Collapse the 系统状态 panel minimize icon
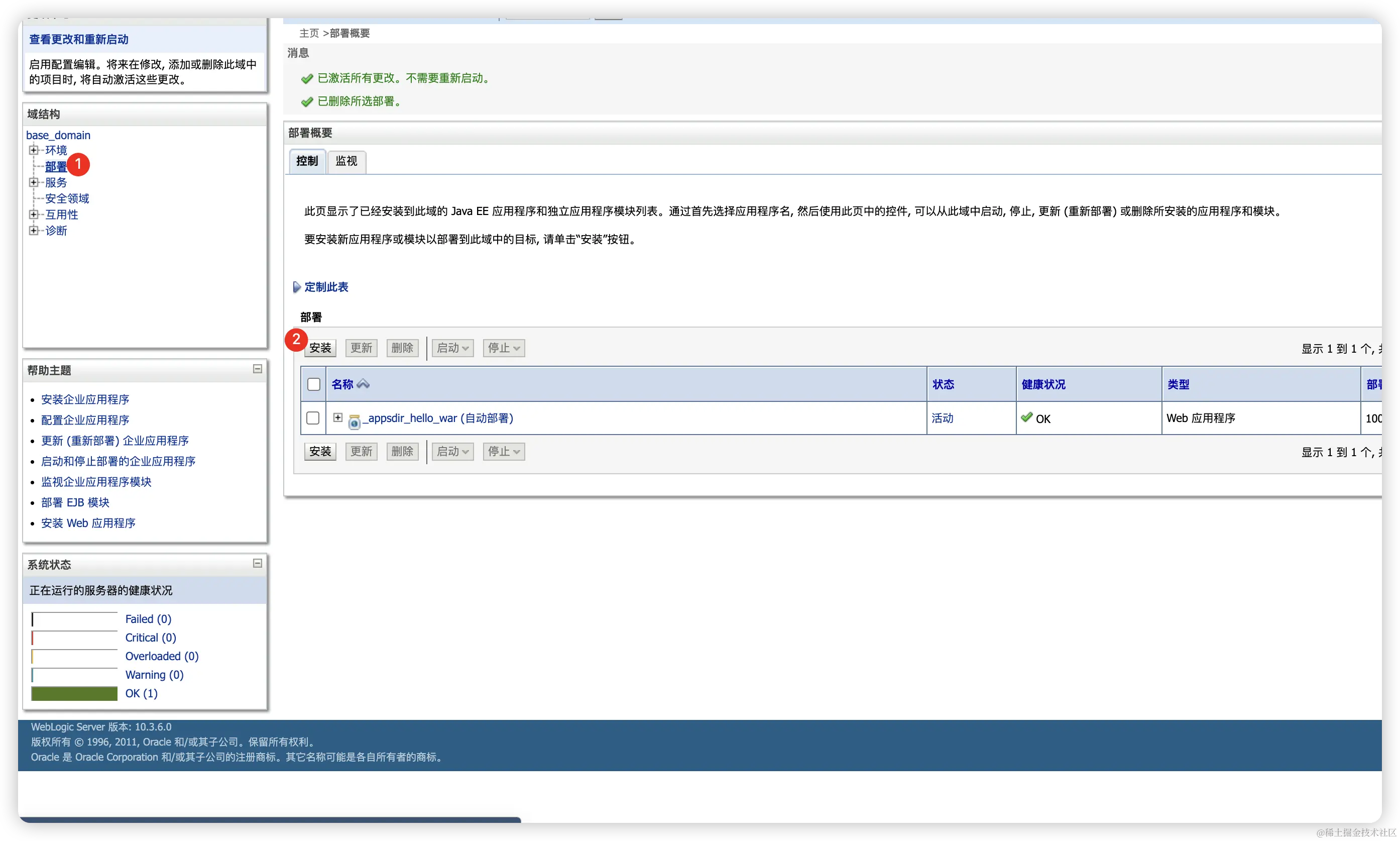This screenshot has height=841, width=1400. point(257,563)
